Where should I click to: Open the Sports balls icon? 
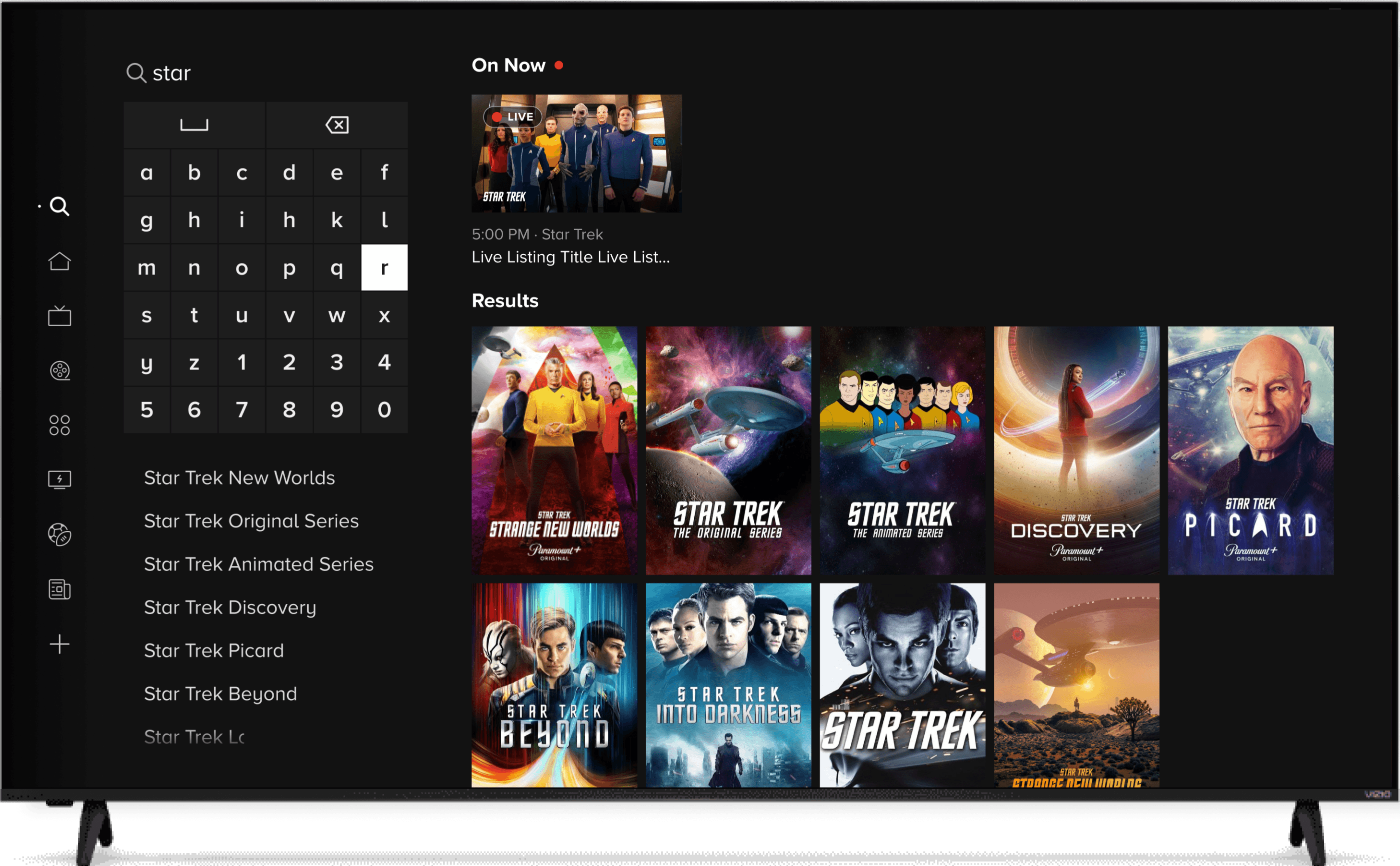[x=60, y=534]
